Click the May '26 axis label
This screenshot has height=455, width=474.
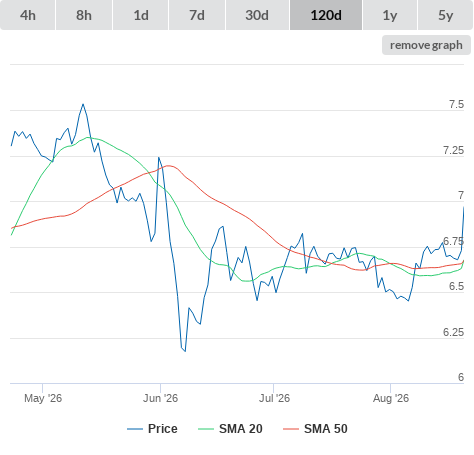tap(43, 398)
